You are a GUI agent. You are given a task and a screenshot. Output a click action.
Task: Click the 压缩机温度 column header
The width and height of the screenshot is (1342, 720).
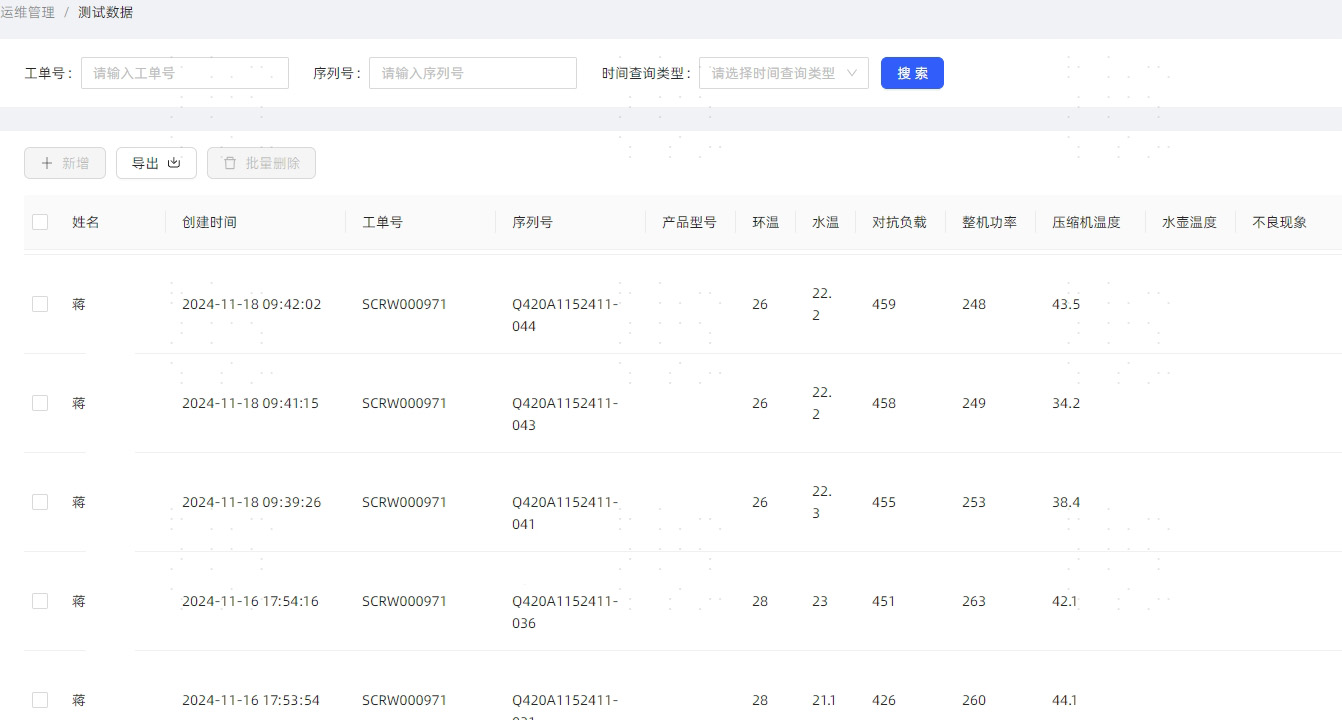point(1086,222)
